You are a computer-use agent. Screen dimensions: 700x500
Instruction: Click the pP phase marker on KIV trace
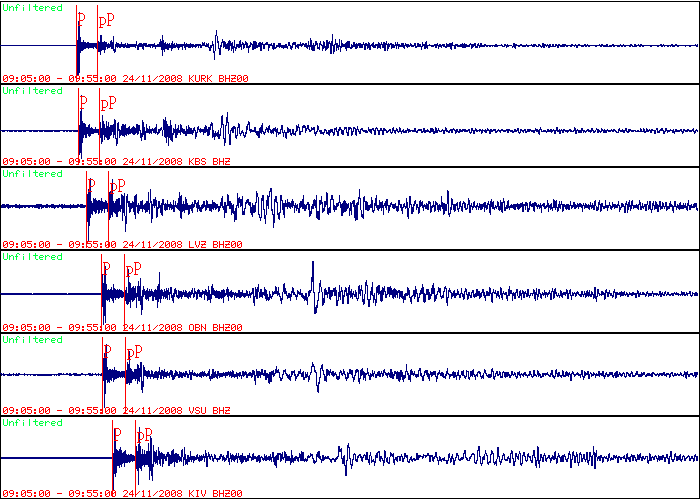point(144,434)
